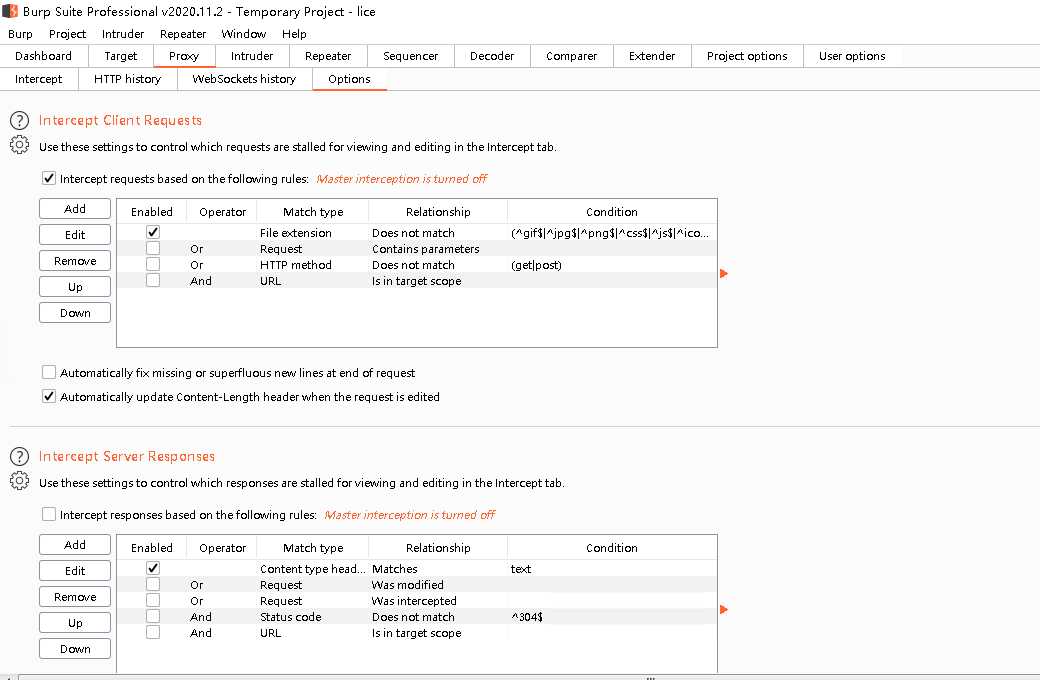Screen dimensions: 1040x680
Task: Enable the HTTP method (get|post) rule
Action: click(153, 264)
